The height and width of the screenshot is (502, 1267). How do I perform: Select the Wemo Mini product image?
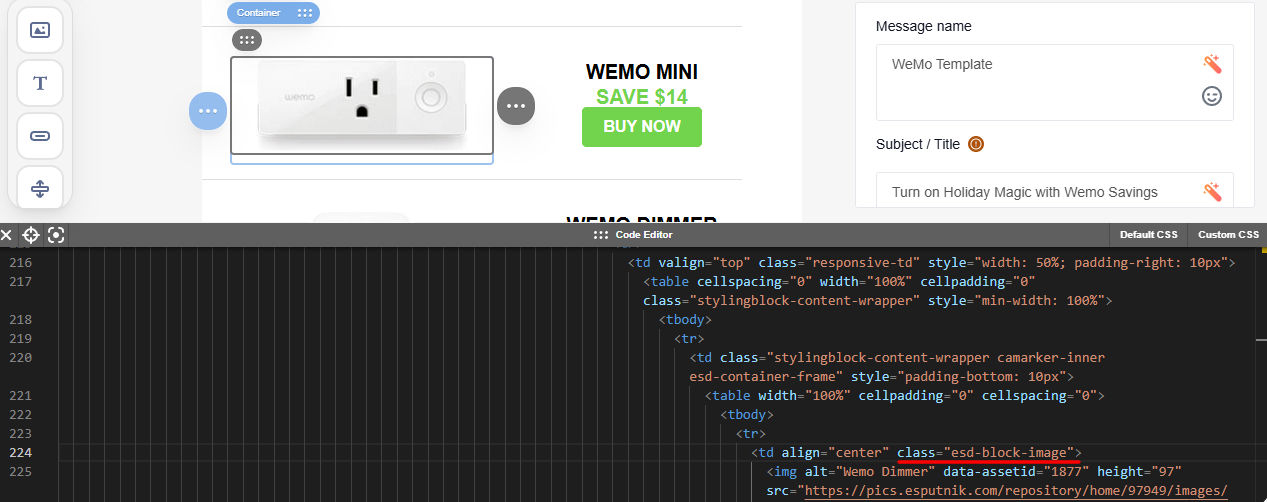(x=361, y=105)
